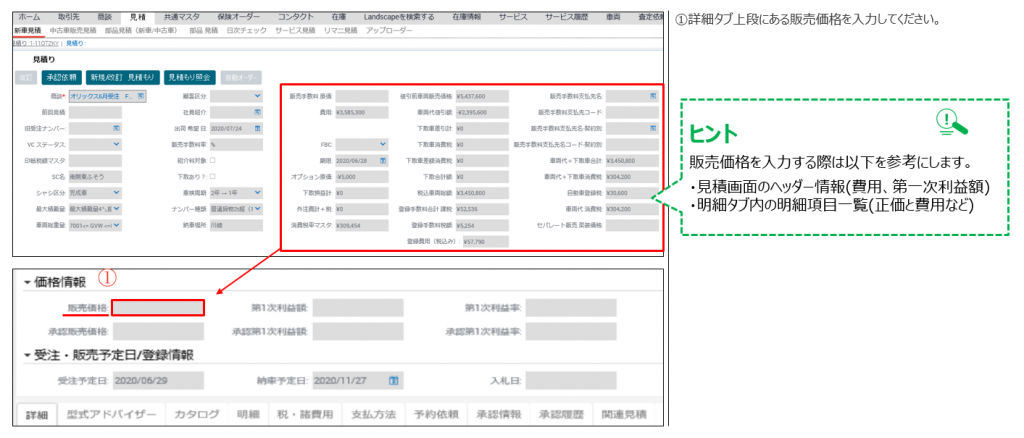Screen dimensions: 1024x438
Task: Switch to the 明細 tab
Action: tap(246, 414)
